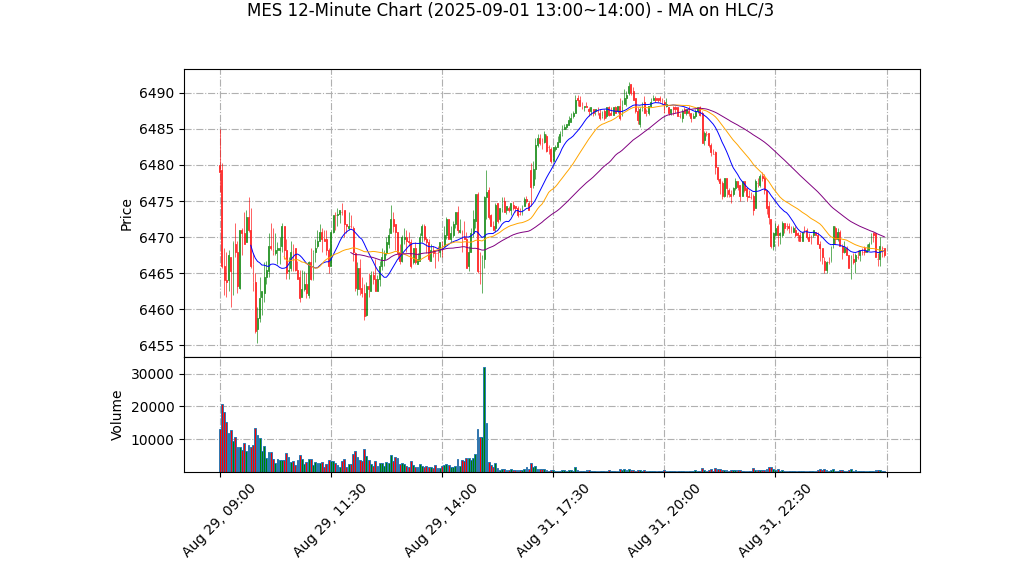Click the Aug 31, 22:30 time label

tap(774, 520)
